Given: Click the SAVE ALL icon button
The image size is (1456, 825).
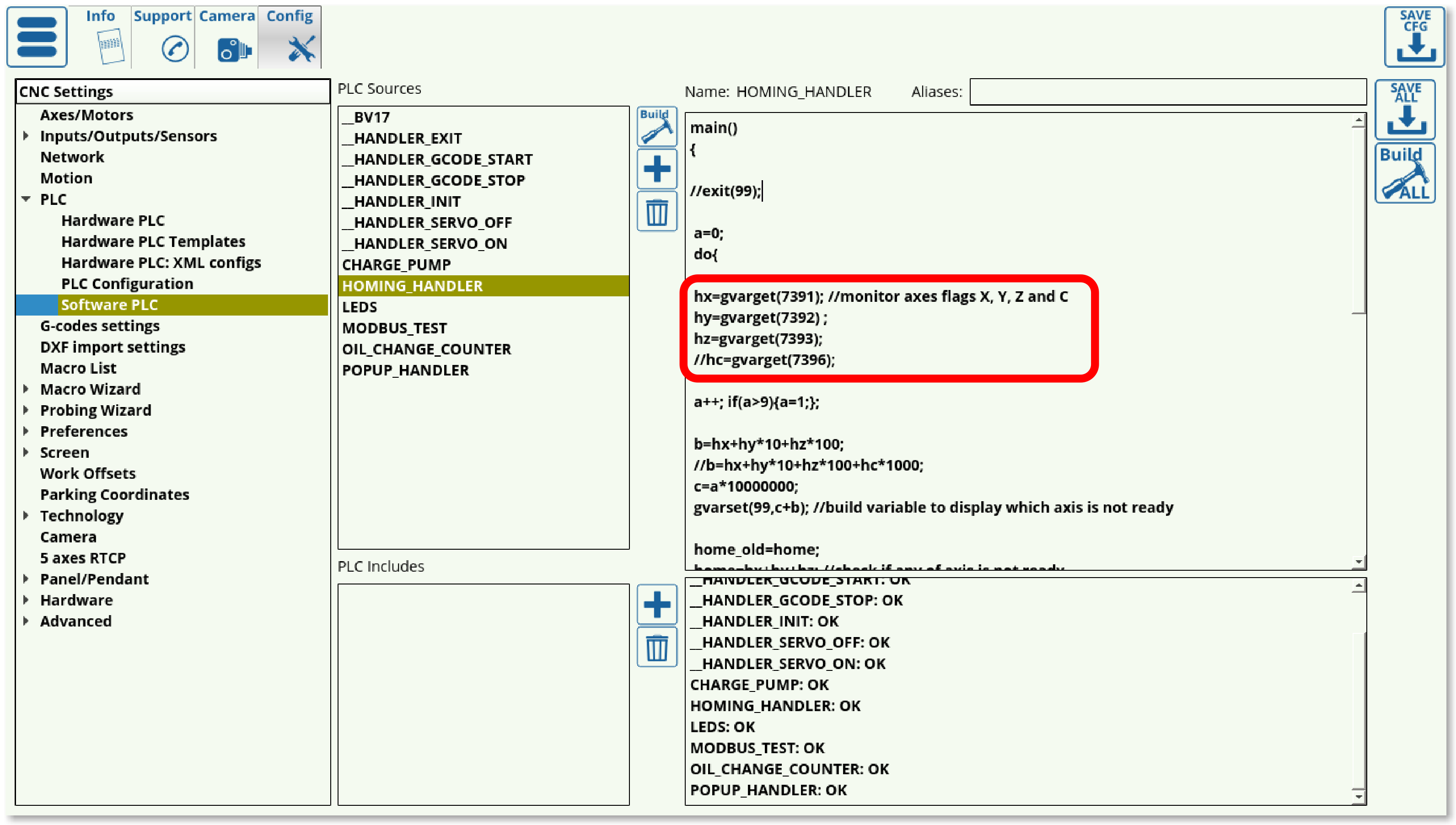Looking at the screenshot, I should 1405,109.
